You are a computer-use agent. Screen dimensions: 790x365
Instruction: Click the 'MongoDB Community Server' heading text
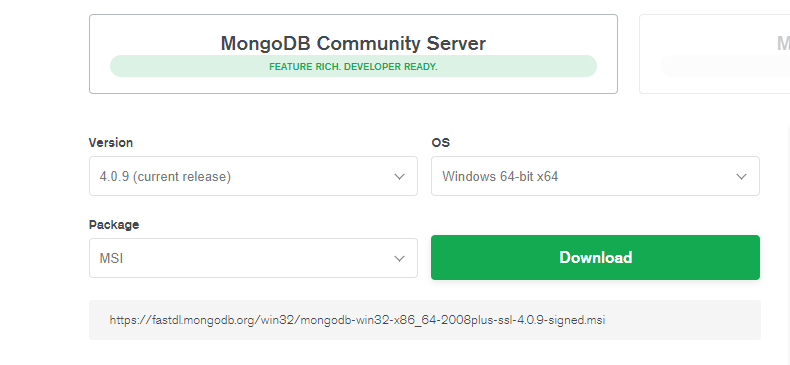(x=353, y=43)
